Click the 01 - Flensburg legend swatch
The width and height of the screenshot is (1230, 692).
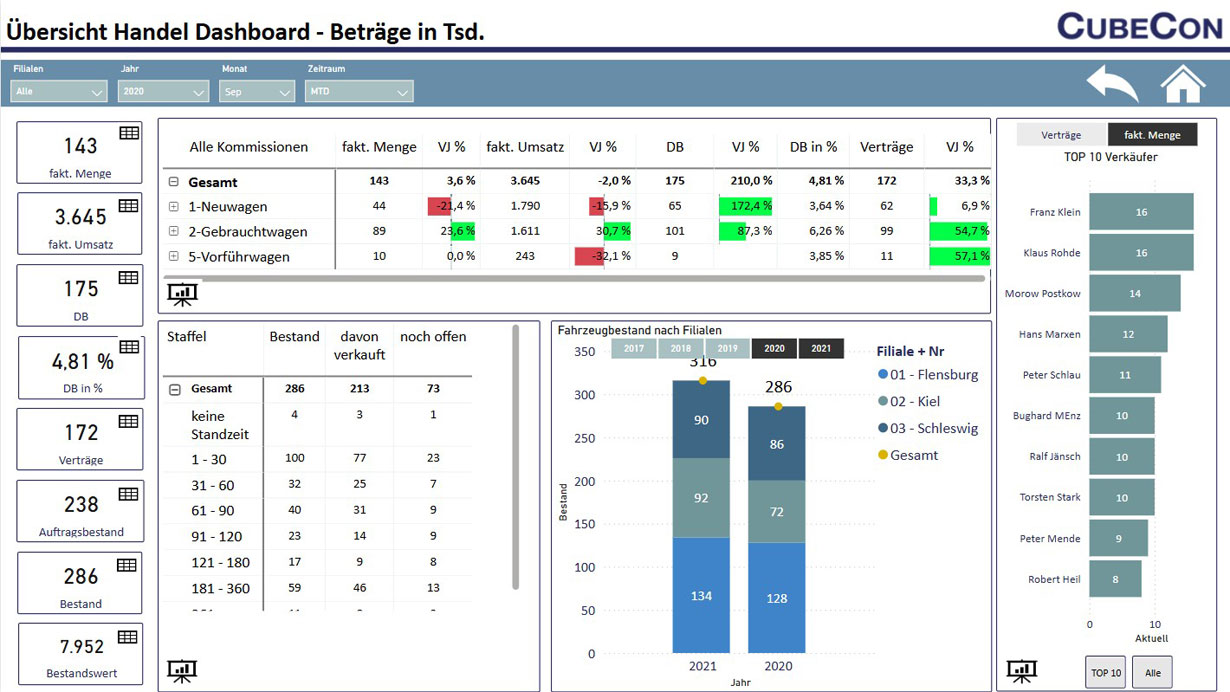(882, 375)
